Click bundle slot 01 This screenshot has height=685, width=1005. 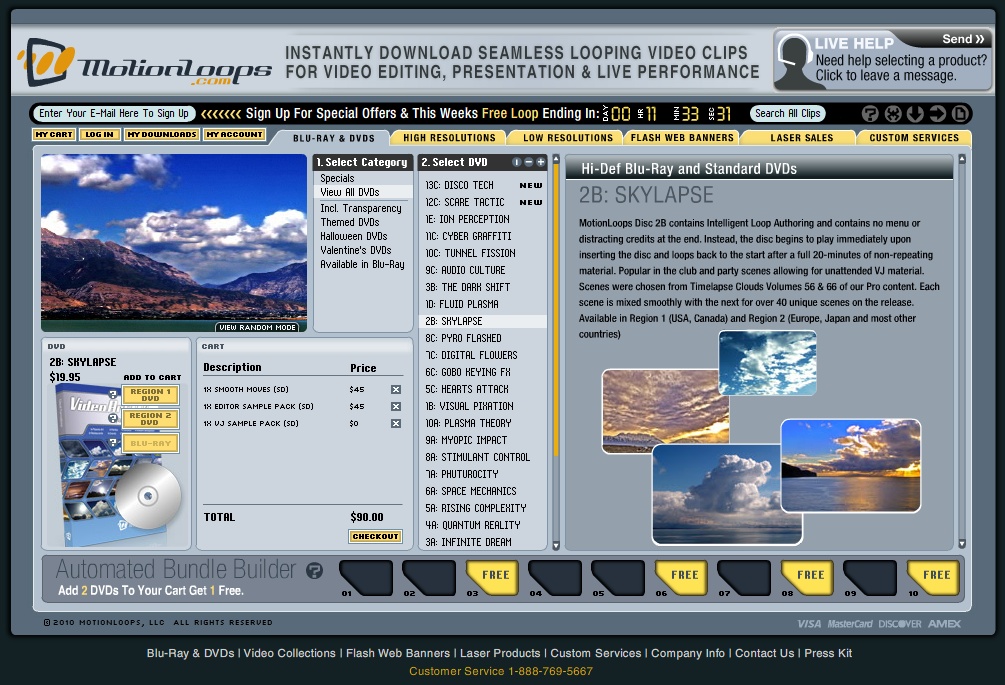point(365,577)
